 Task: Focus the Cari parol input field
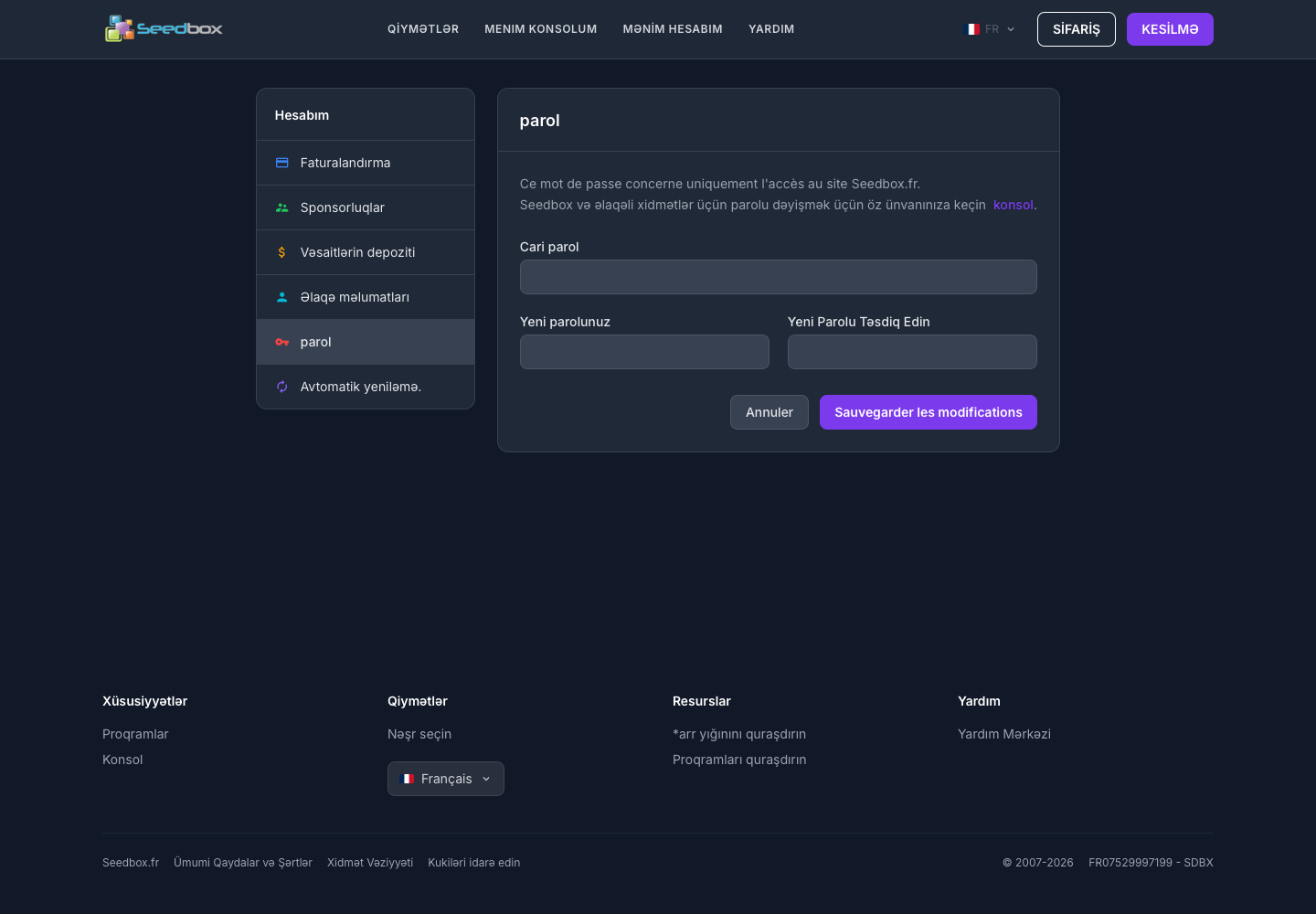click(x=779, y=277)
